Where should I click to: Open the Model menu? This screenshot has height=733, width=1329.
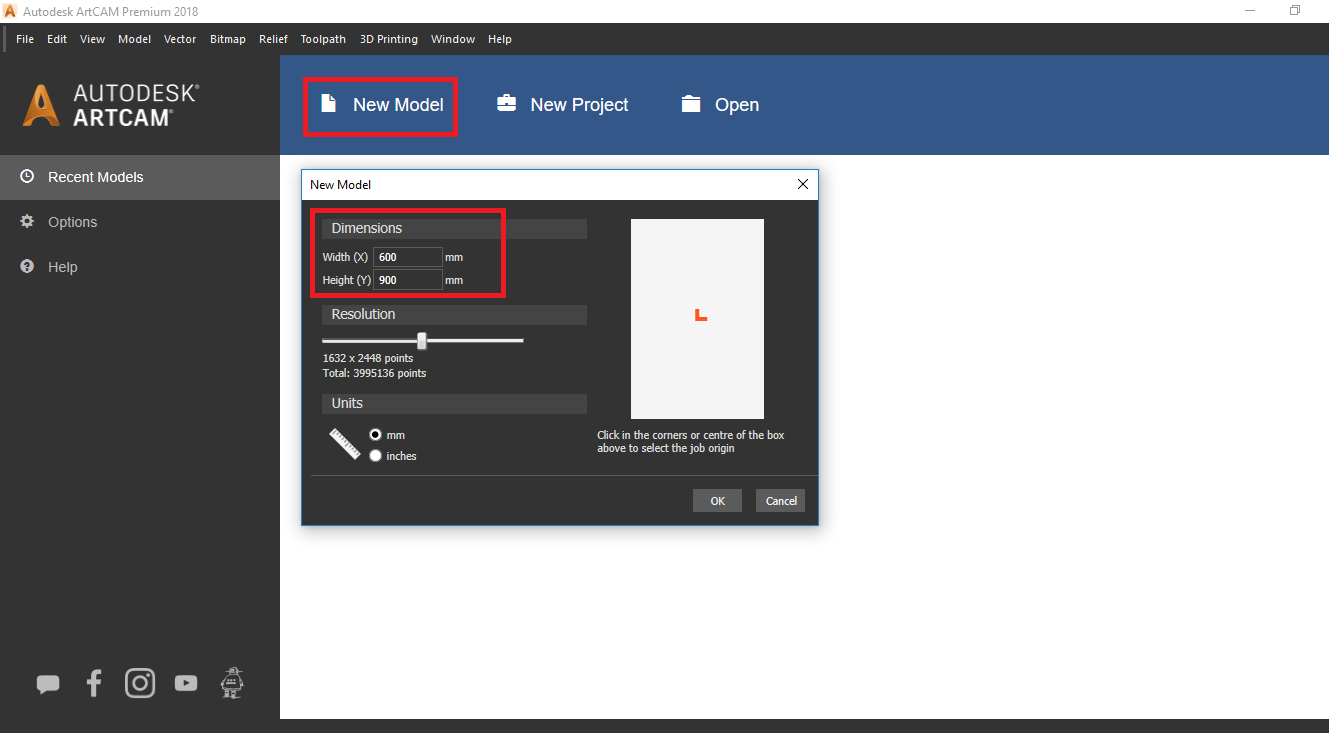134,39
